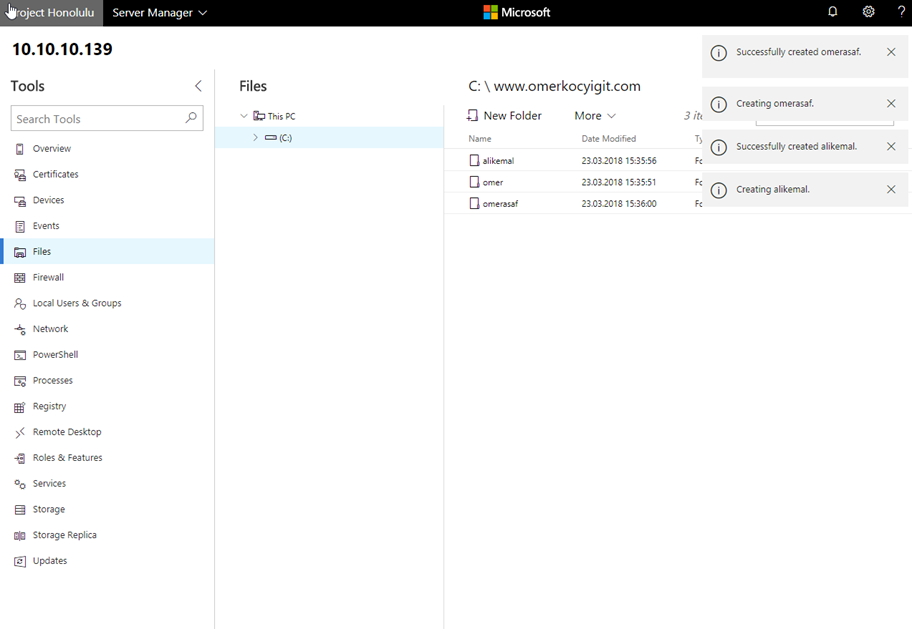Select the omerasaf folder name
Screen dimensions: 912x629
(x=500, y=204)
